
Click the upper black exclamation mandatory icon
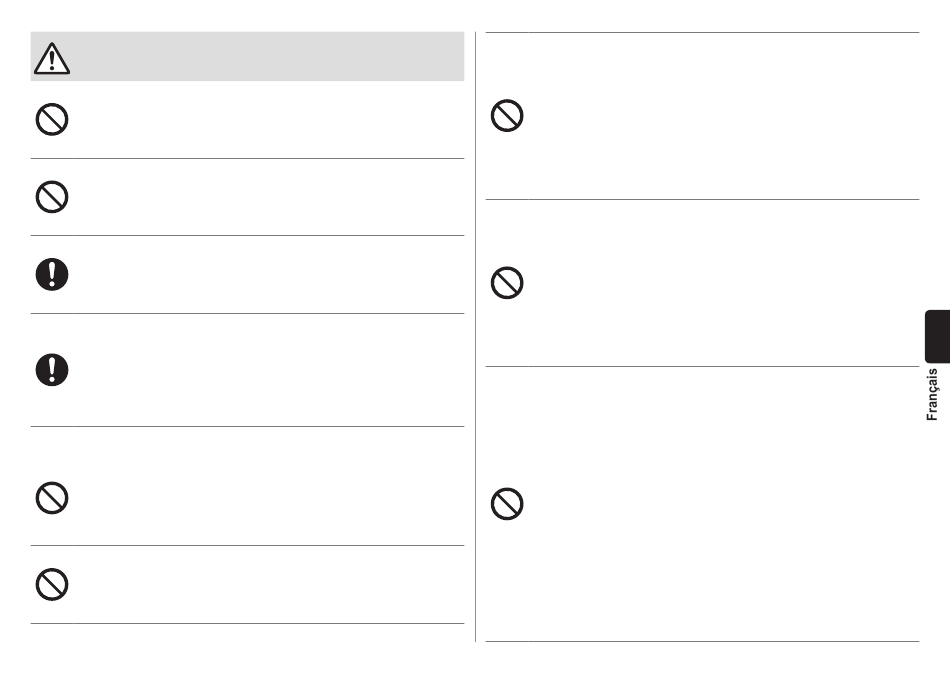point(52,274)
